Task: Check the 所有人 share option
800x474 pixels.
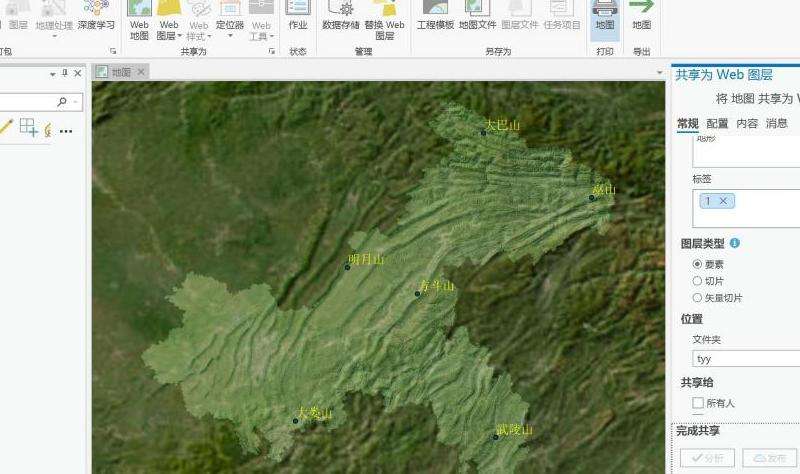Action: 698,403
